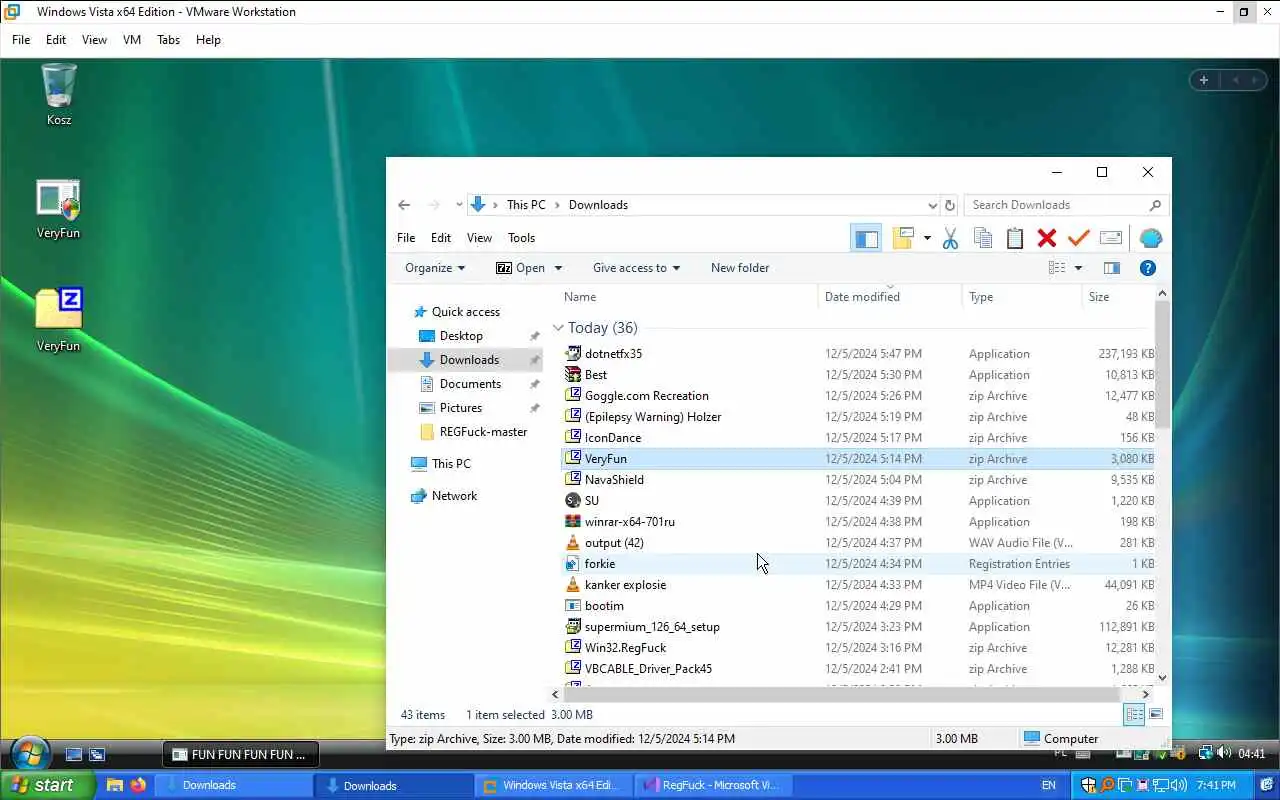Open the Explorer File menu
This screenshot has width=1280, height=800.
(406, 238)
